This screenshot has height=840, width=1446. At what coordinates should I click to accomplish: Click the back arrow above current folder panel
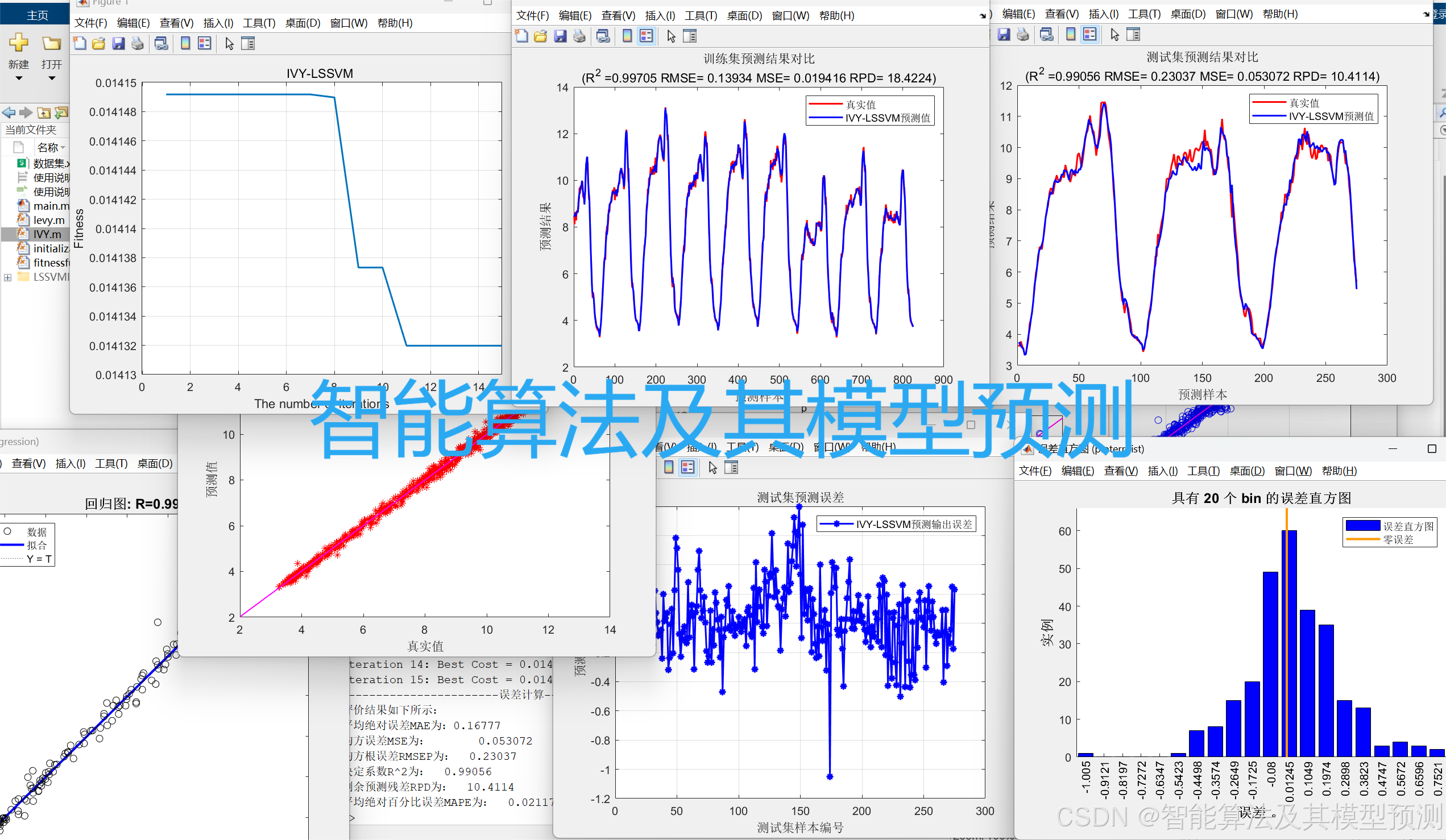9,113
